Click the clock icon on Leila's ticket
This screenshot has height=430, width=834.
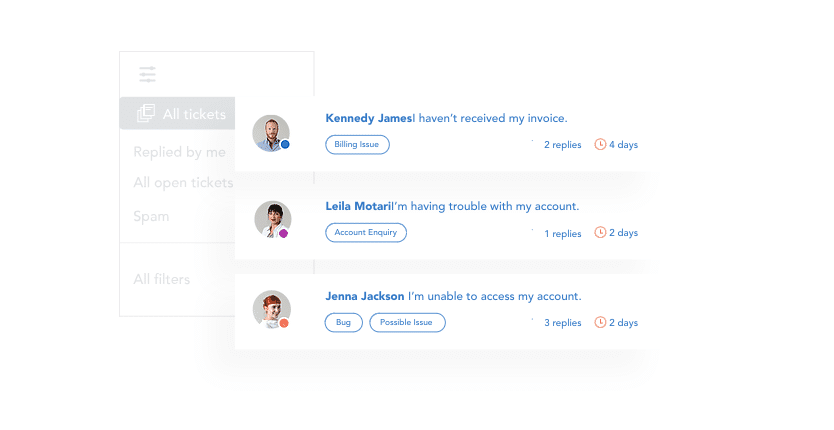(600, 232)
